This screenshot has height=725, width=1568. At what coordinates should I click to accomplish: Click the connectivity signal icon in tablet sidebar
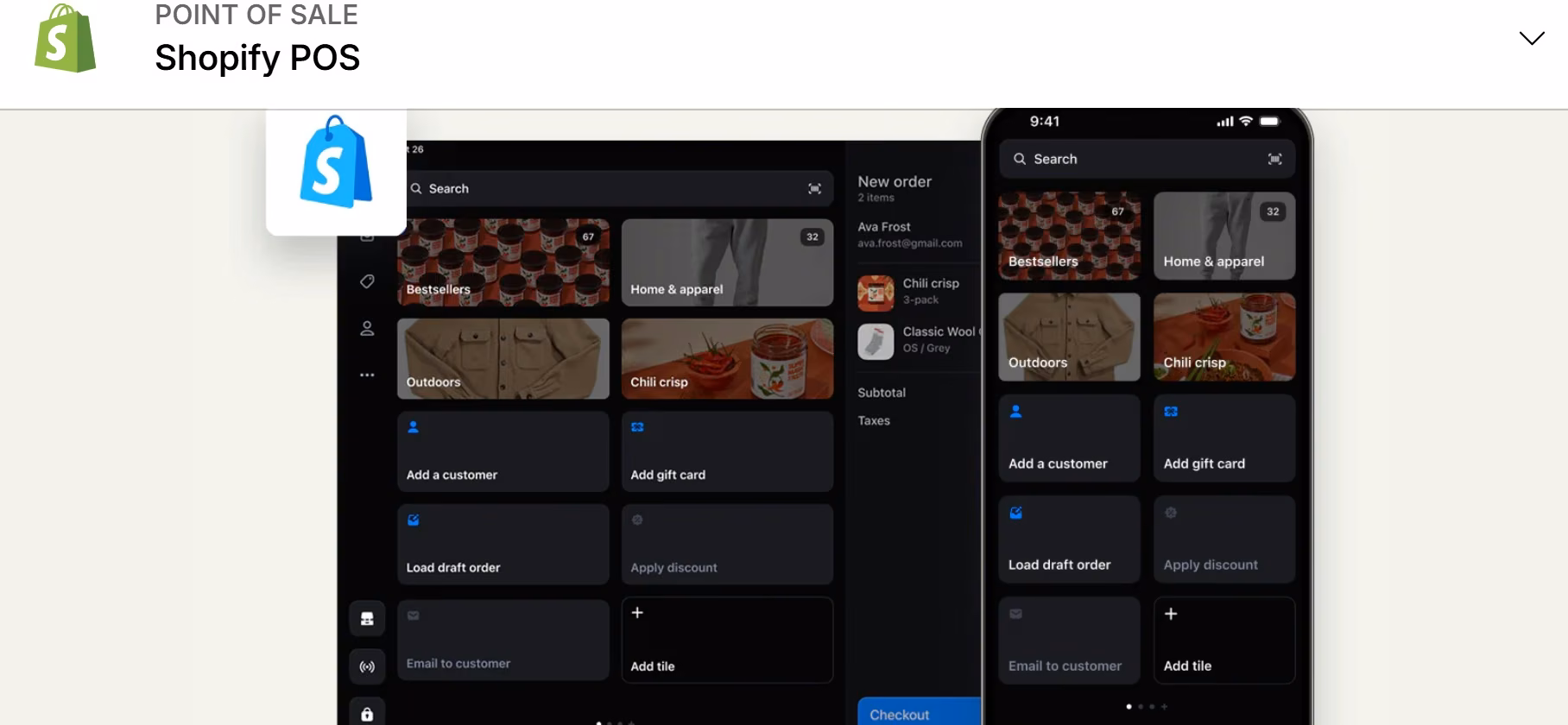[367, 666]
